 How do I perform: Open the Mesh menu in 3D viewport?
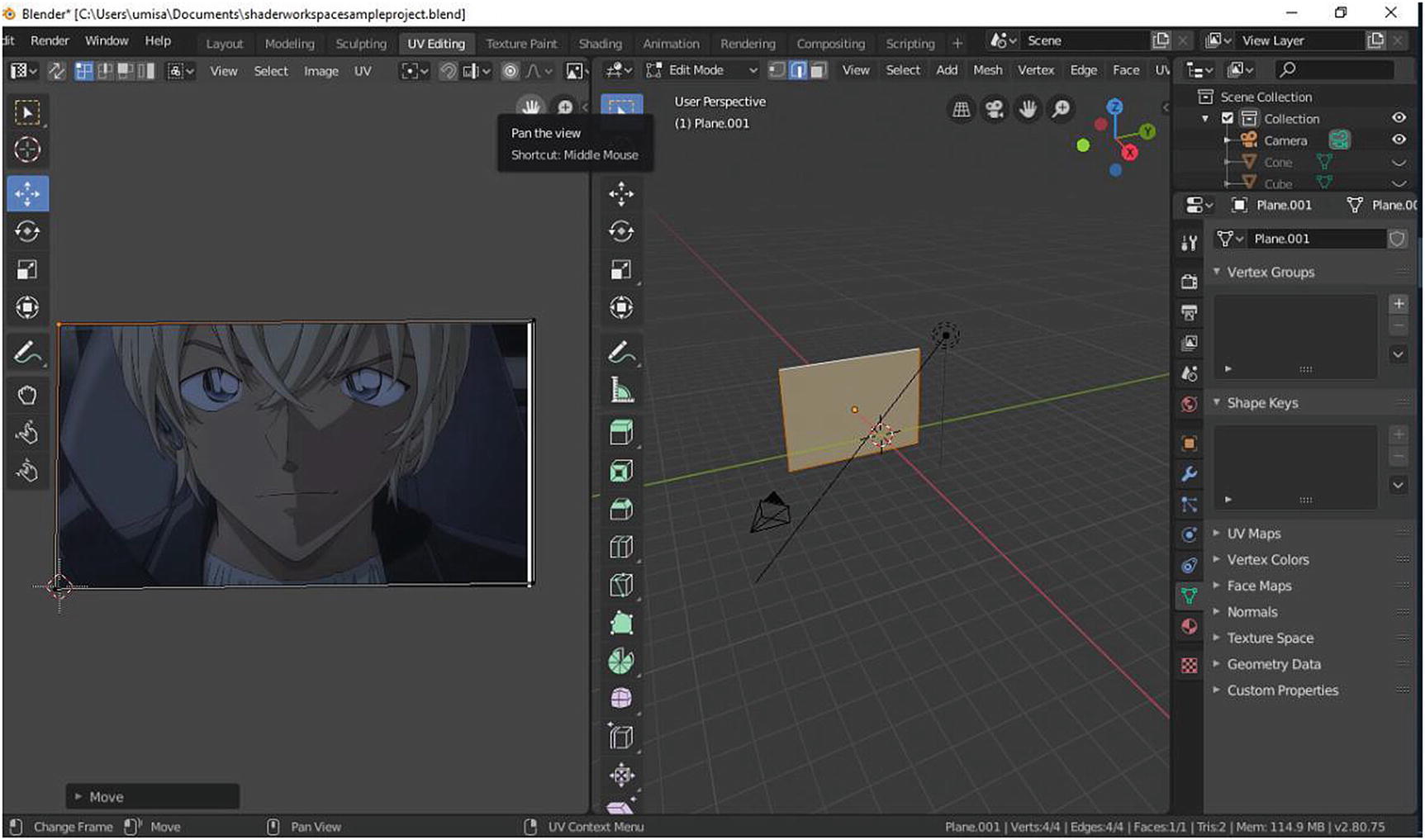tap(987, 70)
